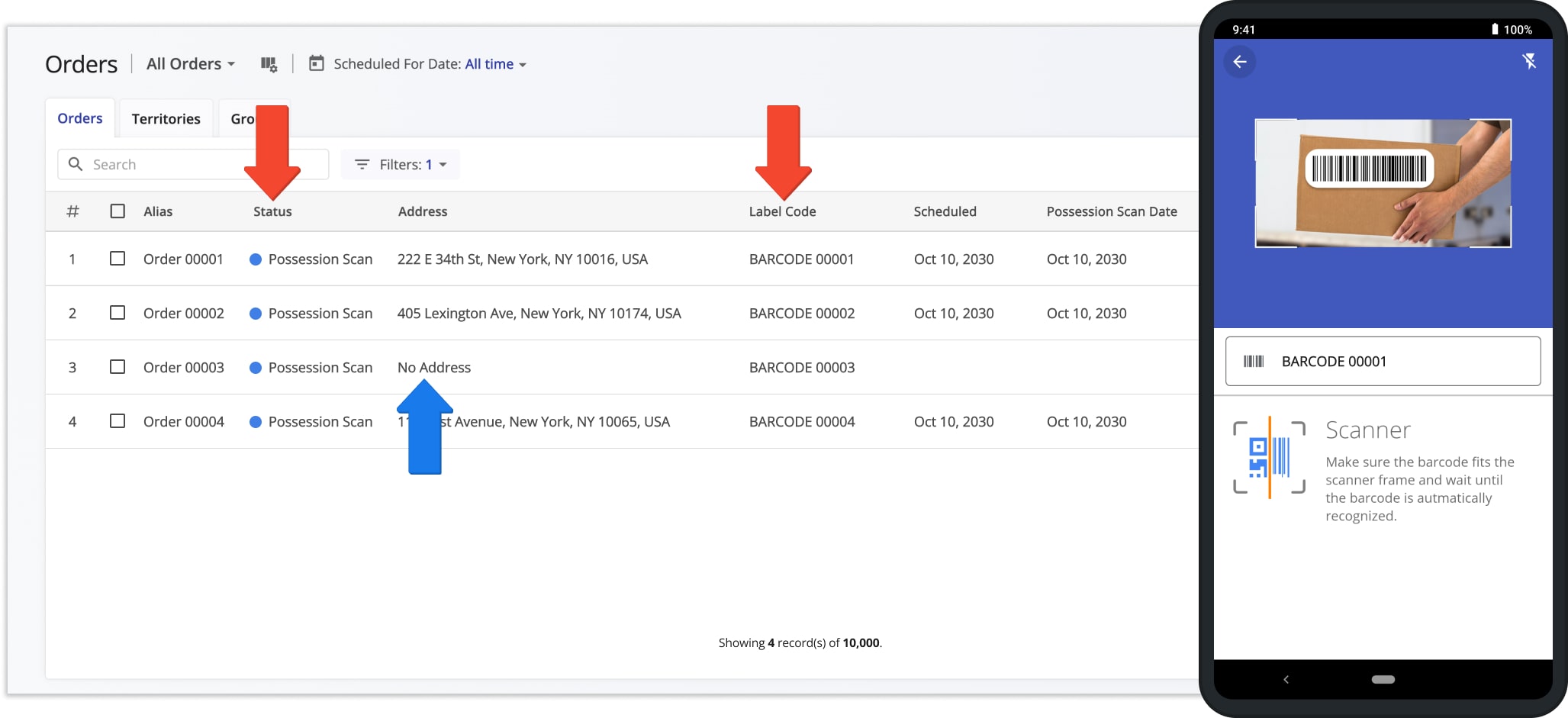This screenshot has width=1568, height=718.
Task: Tap the back arrow in the phone scanner
Action: (x=1240, y=62)
